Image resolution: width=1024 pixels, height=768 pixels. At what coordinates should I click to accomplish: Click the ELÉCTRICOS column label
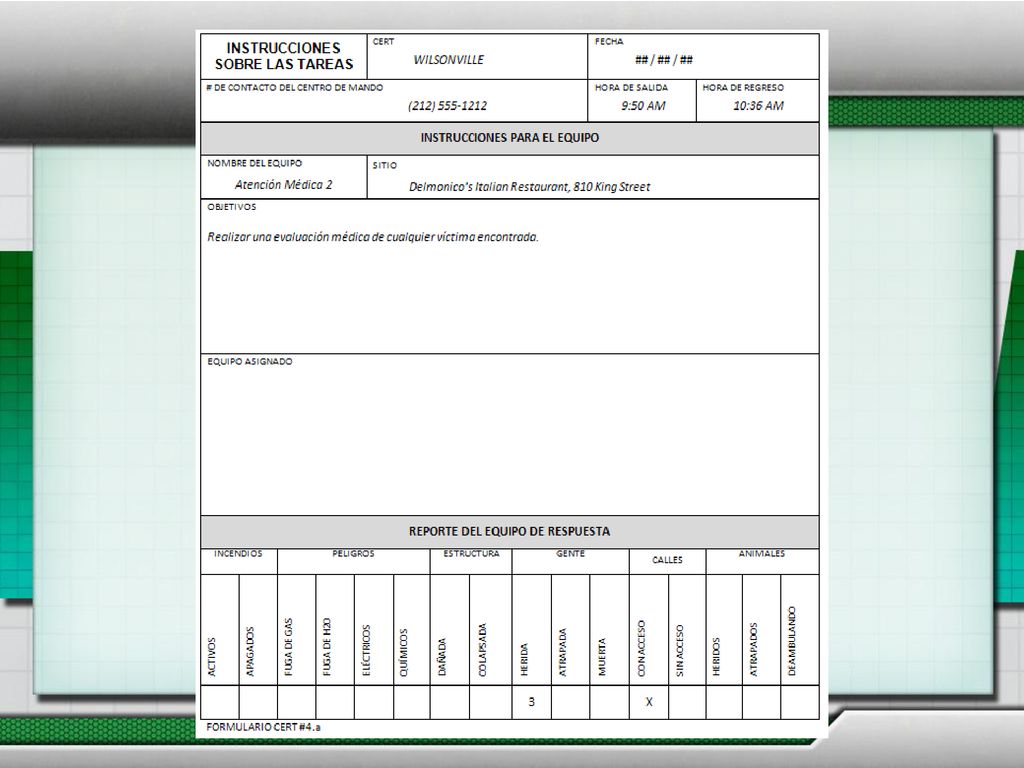tap(366, 650)
